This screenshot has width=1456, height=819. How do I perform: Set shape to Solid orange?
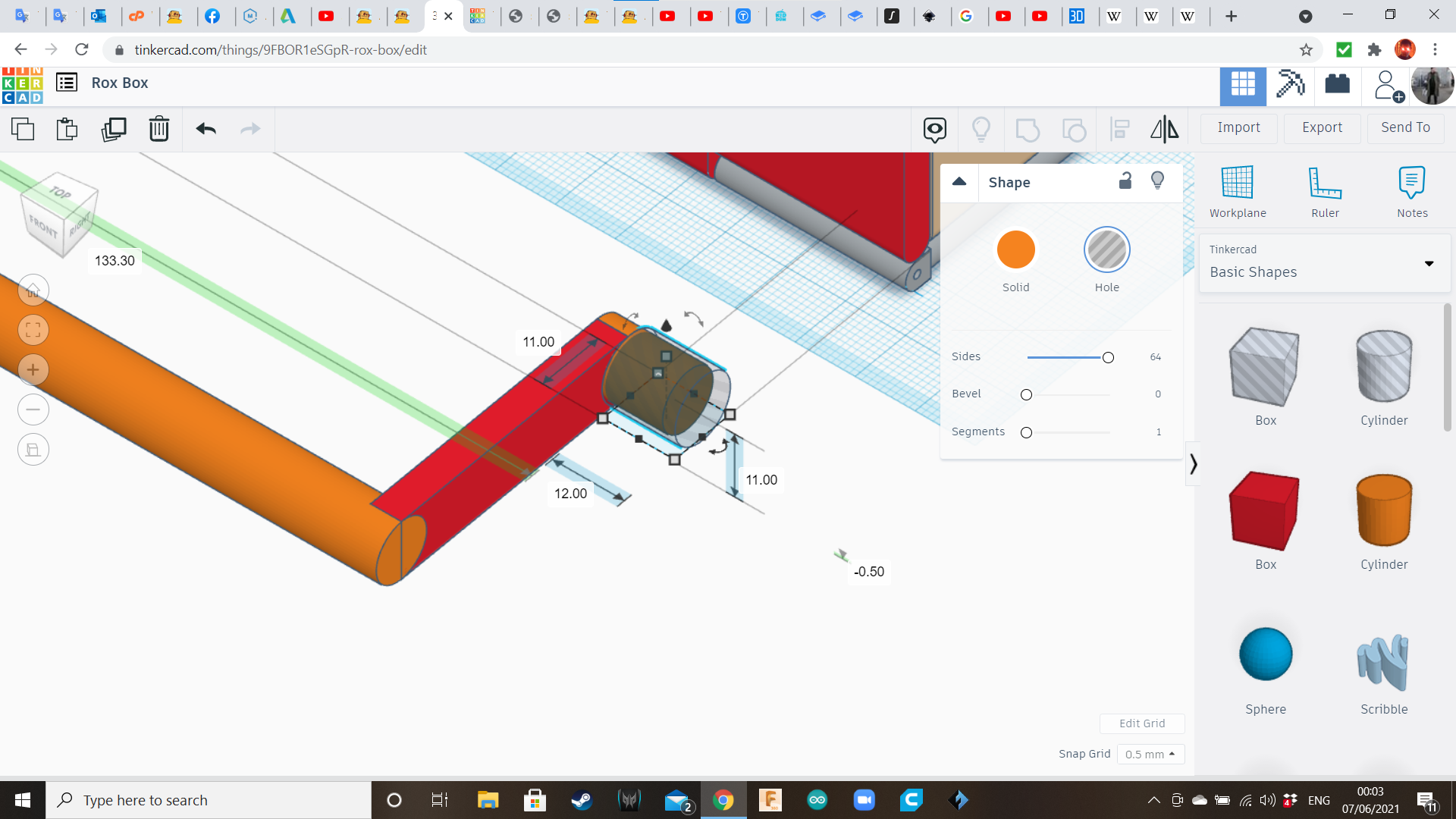coord(1015,250)
